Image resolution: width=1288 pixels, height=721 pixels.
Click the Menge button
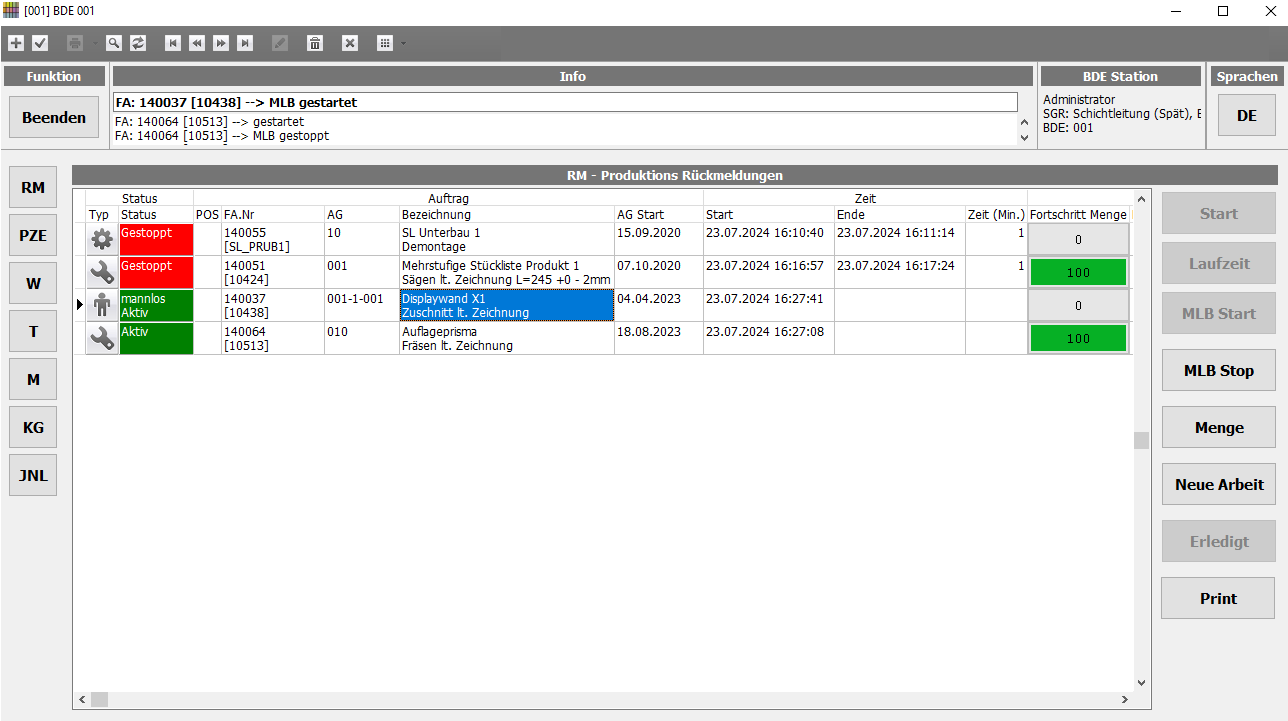click(x=1218, y=427)
